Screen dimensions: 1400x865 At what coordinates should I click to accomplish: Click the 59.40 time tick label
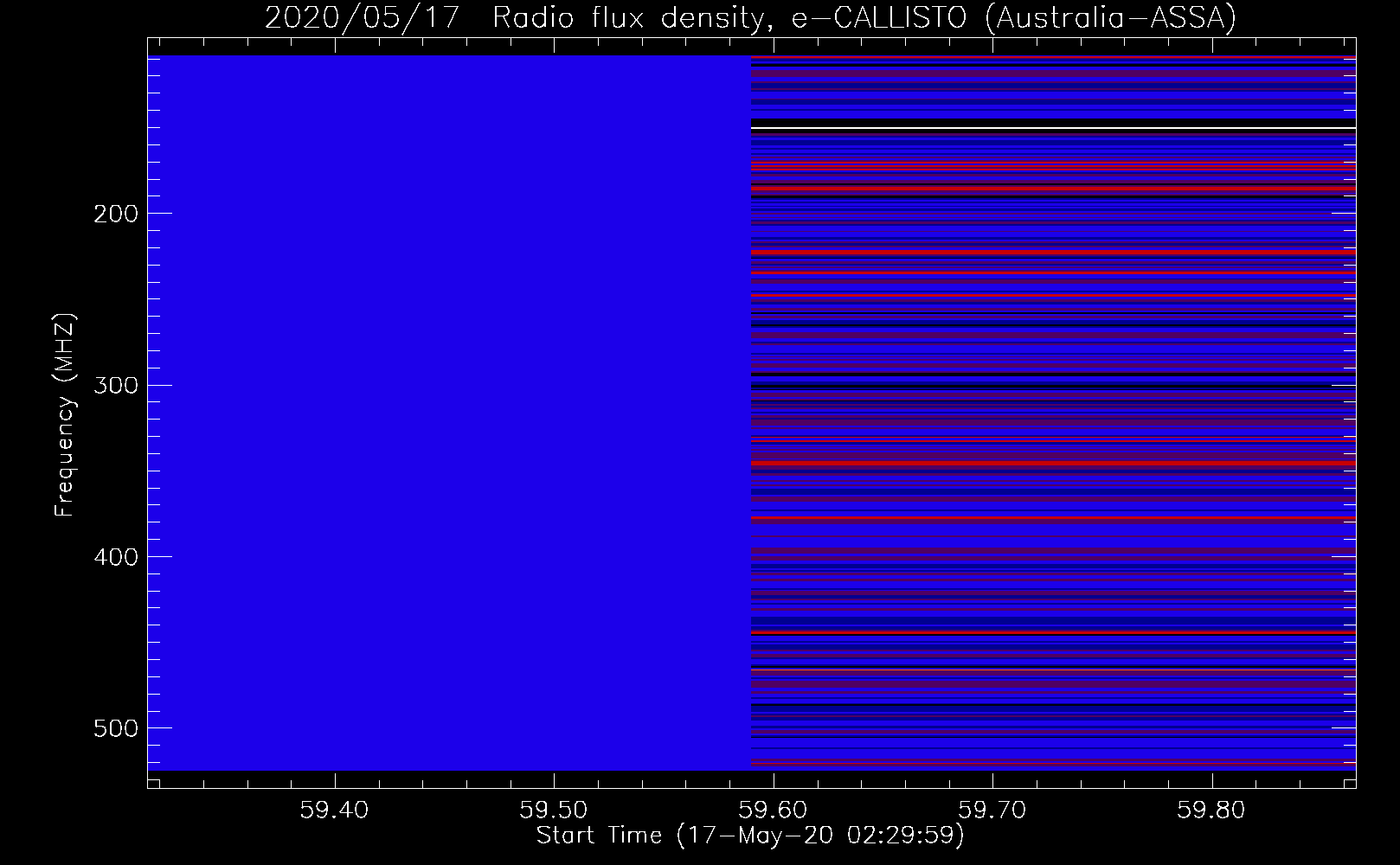(334, 810)
